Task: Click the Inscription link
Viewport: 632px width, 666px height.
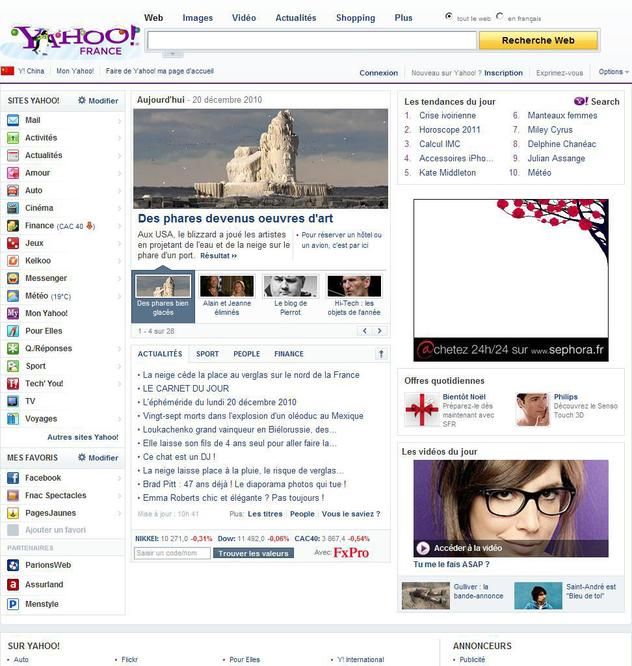Action: click(x=503, y=73)
